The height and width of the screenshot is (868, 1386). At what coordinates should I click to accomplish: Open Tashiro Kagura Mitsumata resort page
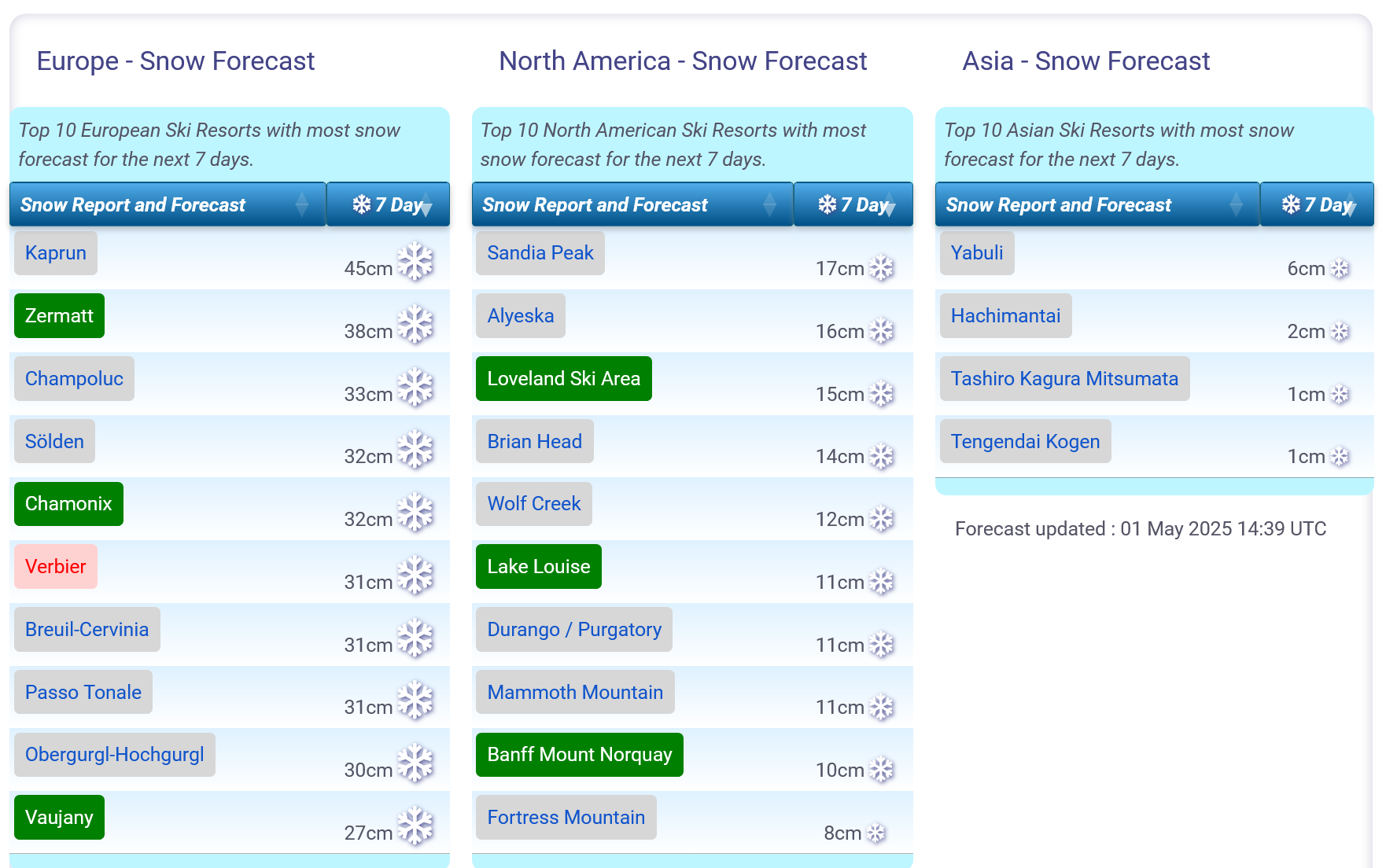click(x=1064, y=379)
